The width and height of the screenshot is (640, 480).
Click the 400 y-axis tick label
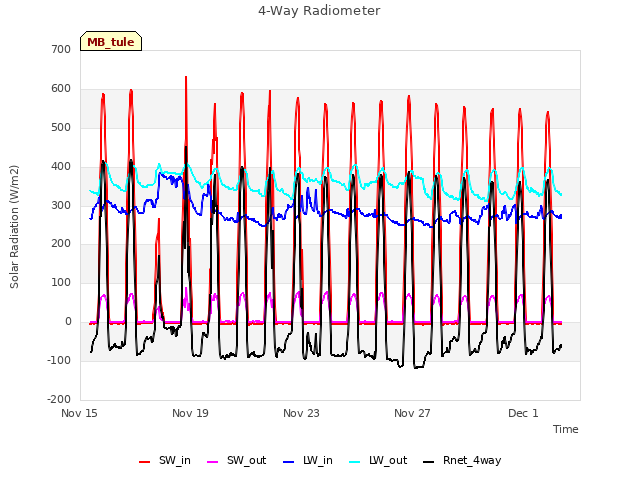tap(61, 167)
